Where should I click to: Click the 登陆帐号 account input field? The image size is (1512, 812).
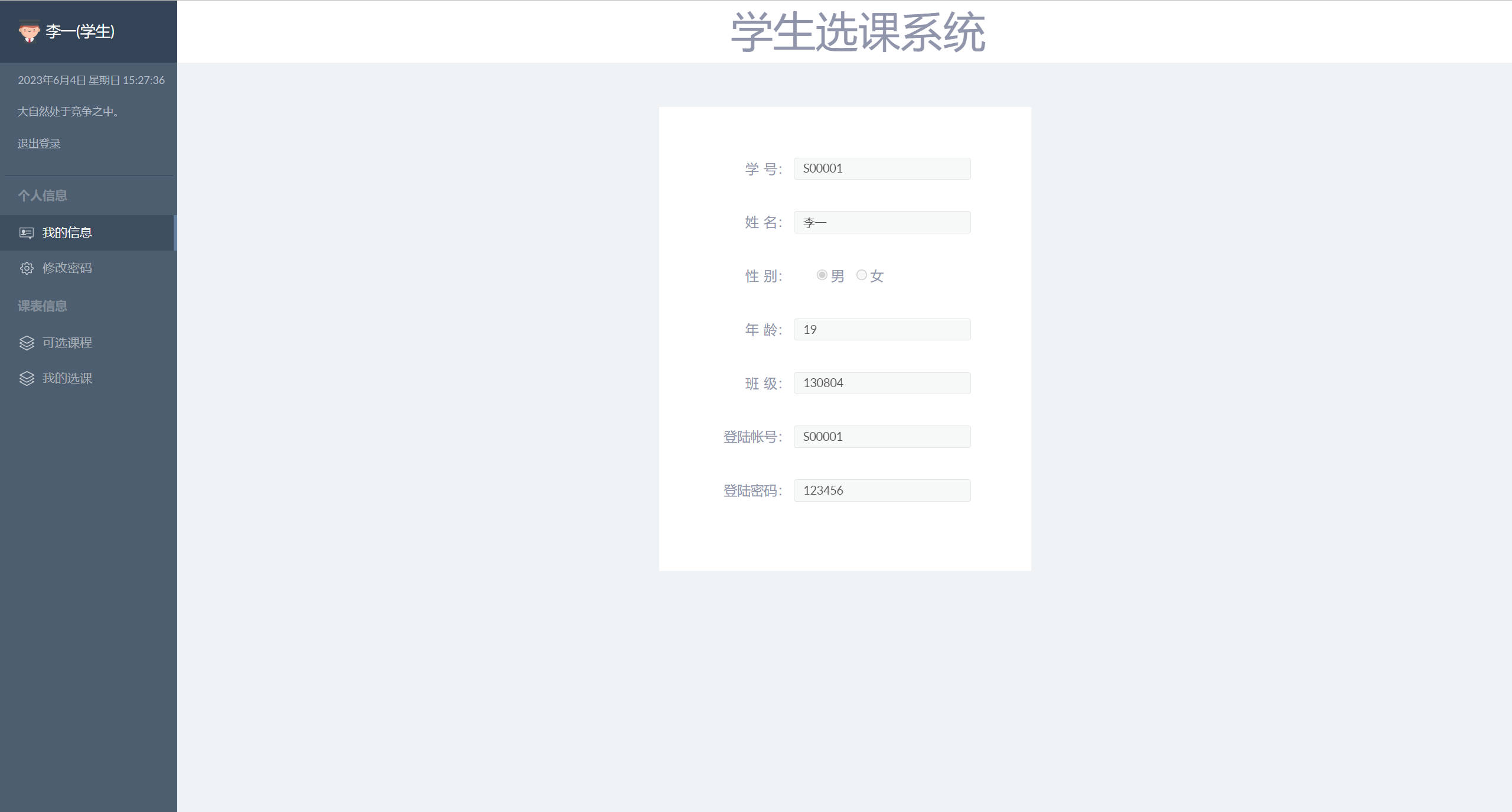(882, 436)
